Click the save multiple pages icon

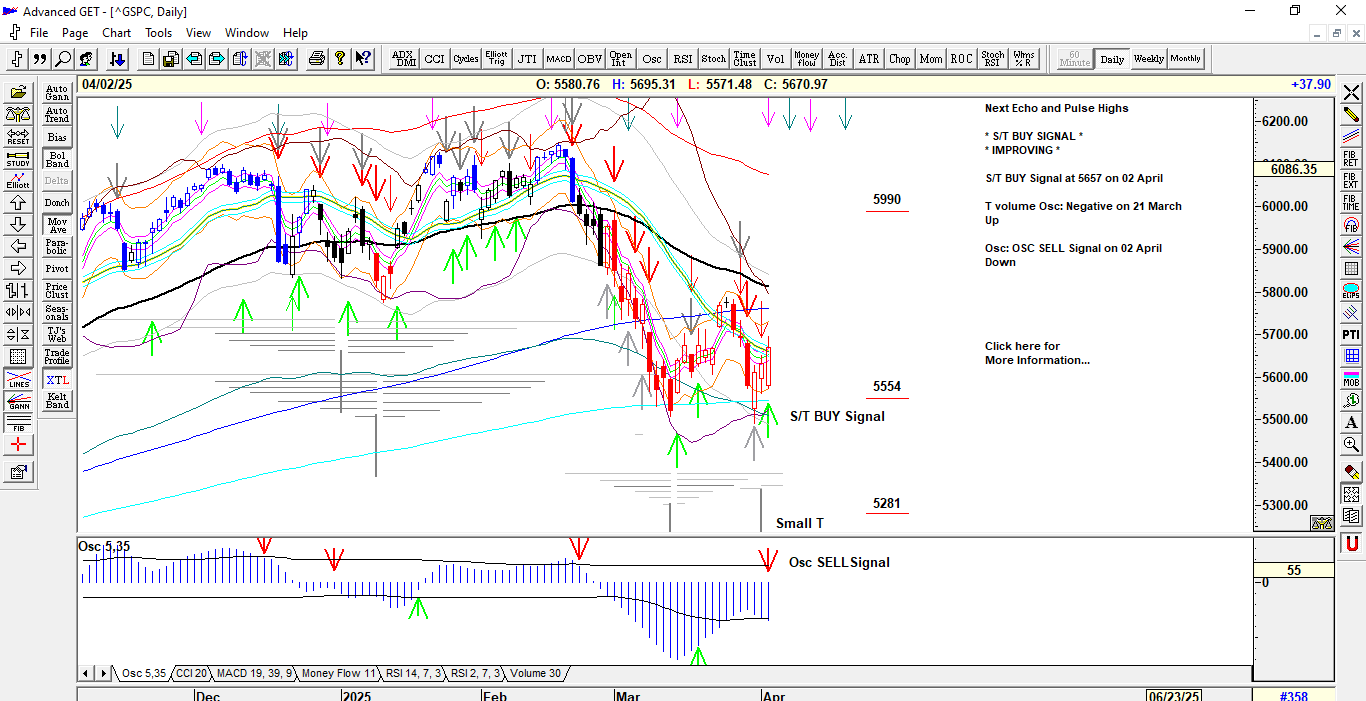(171, 59)
